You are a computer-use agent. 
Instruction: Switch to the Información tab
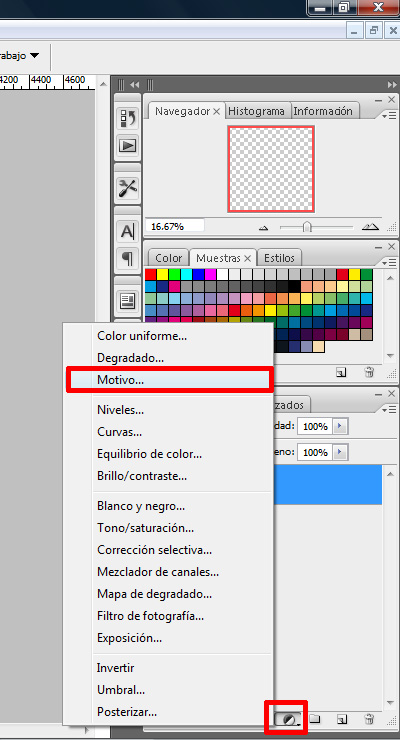(x=323, y=111)
